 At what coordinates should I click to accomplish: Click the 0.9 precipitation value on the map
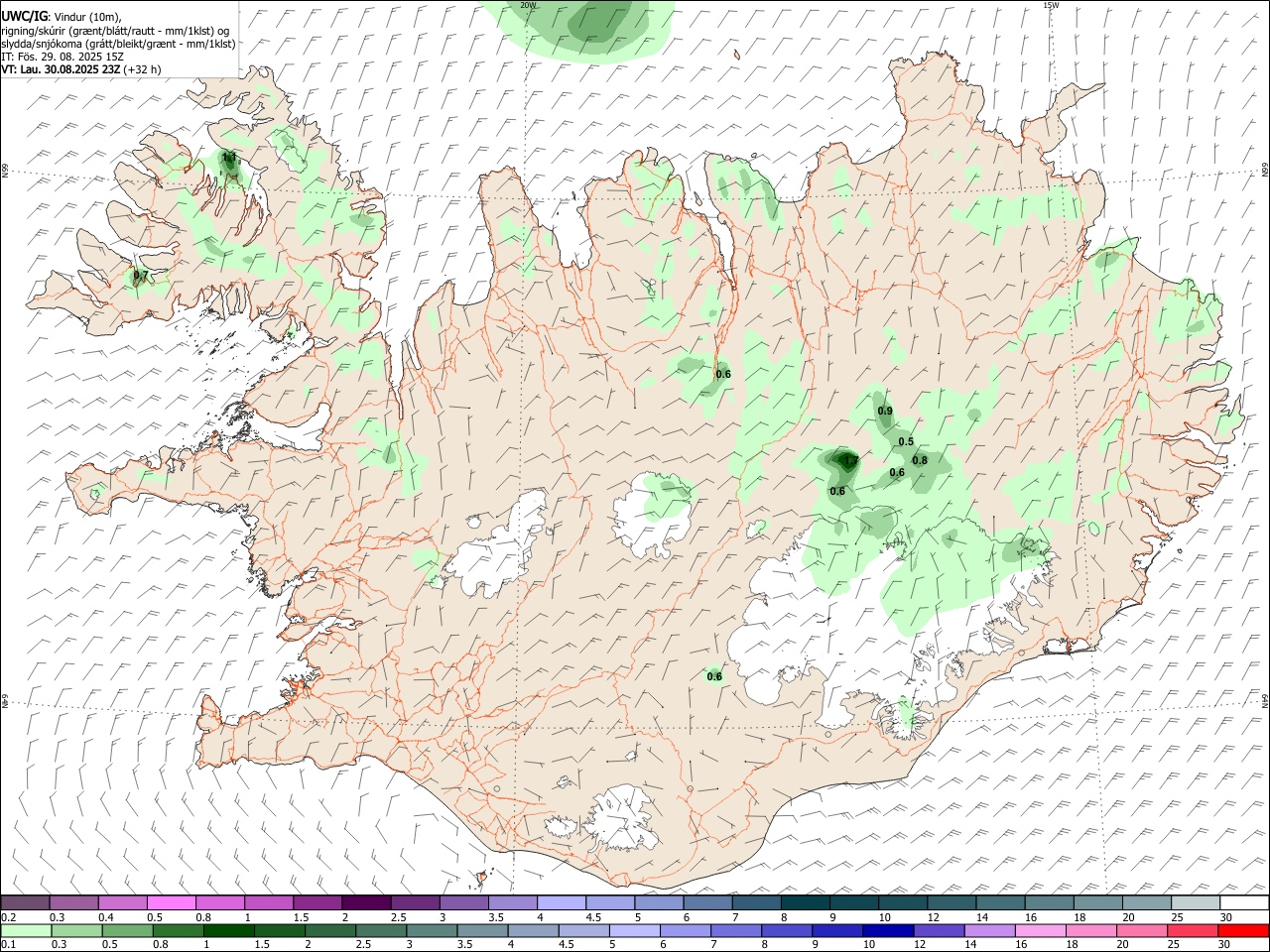[885, 411]
